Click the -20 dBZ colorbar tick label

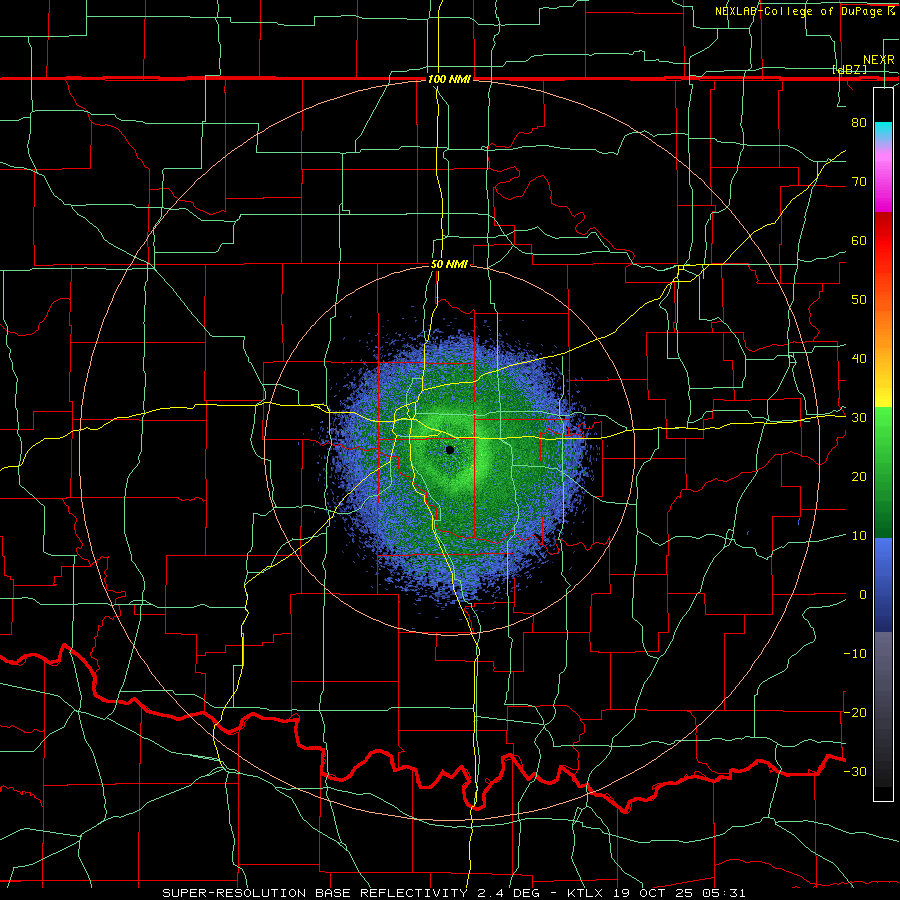click(x=855, y=712)
